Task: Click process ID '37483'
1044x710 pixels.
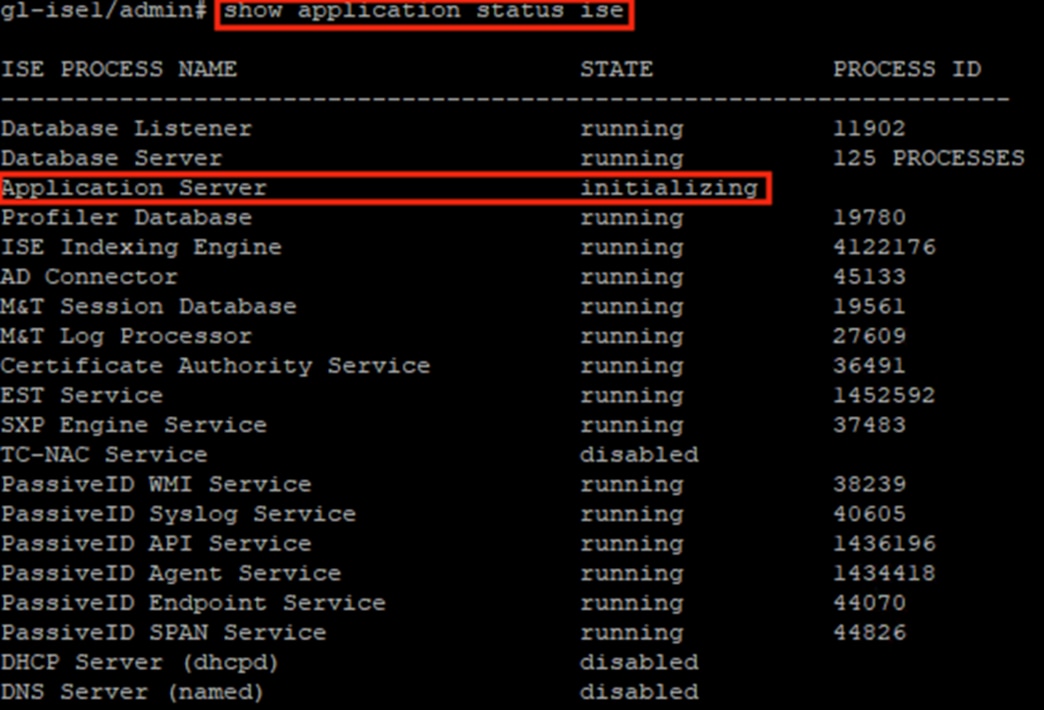Action: pos(870,425)
